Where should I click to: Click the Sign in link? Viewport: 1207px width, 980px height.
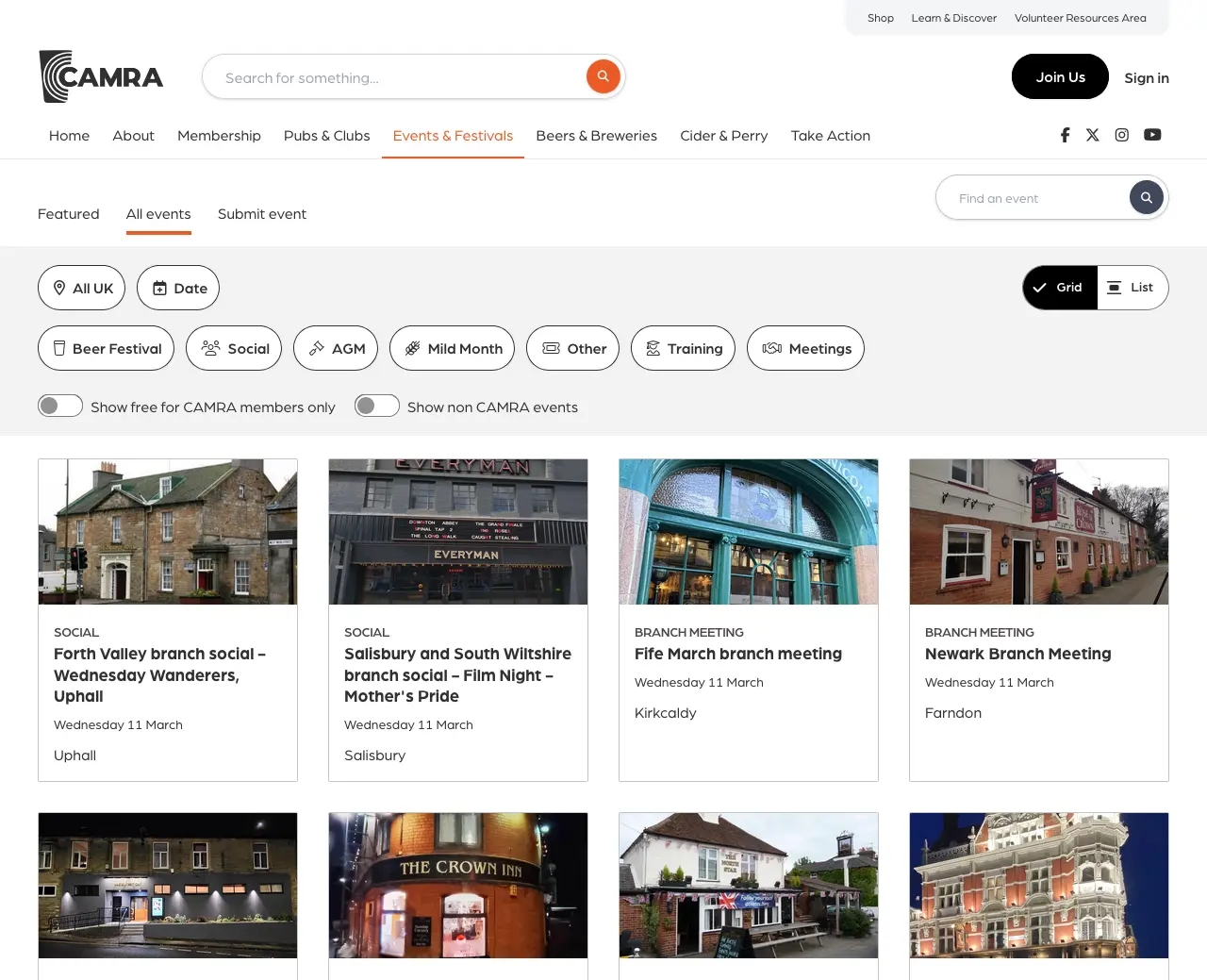tap(1146, 78)
